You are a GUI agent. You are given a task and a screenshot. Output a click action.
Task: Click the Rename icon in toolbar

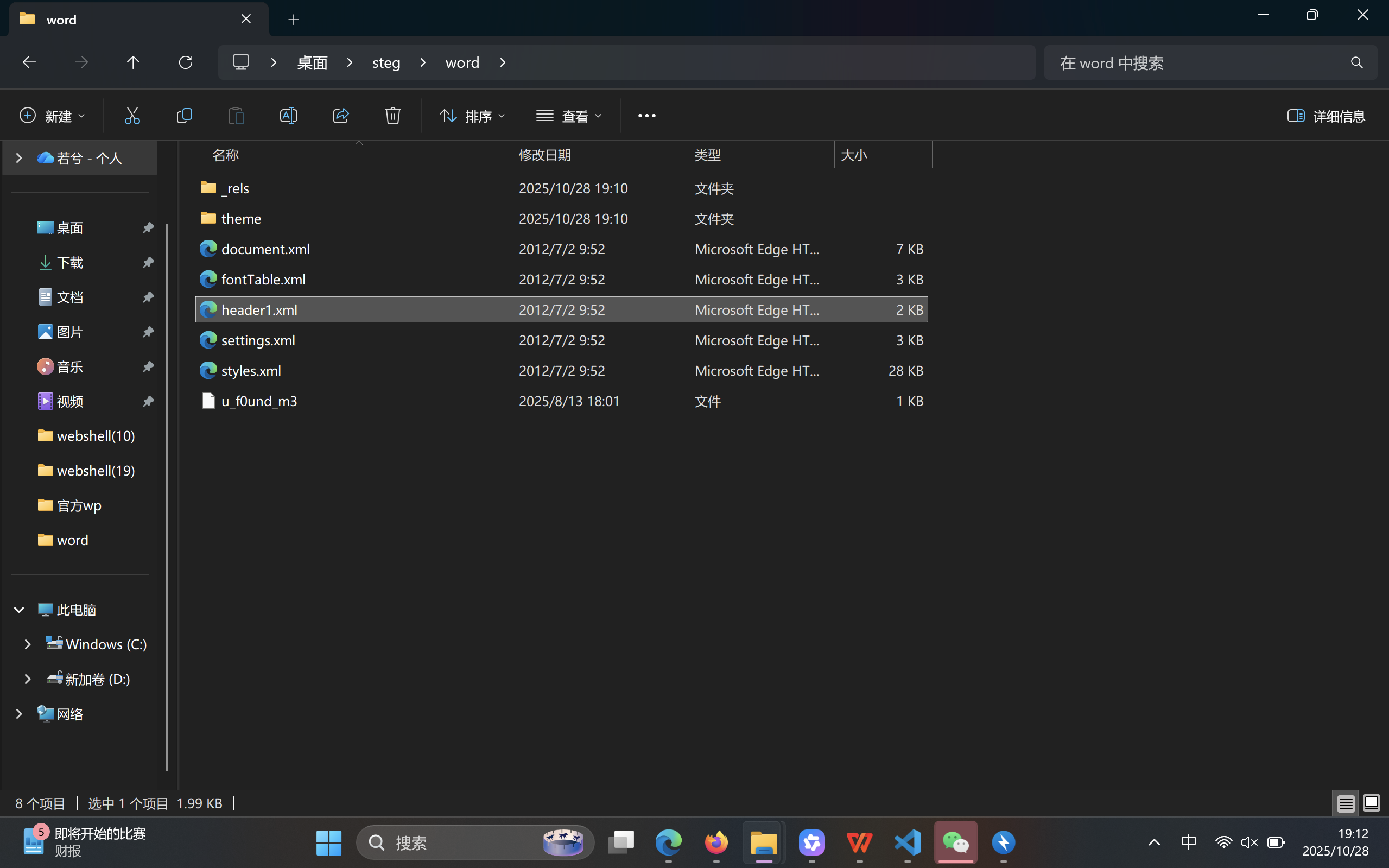(x=289, y=116)
